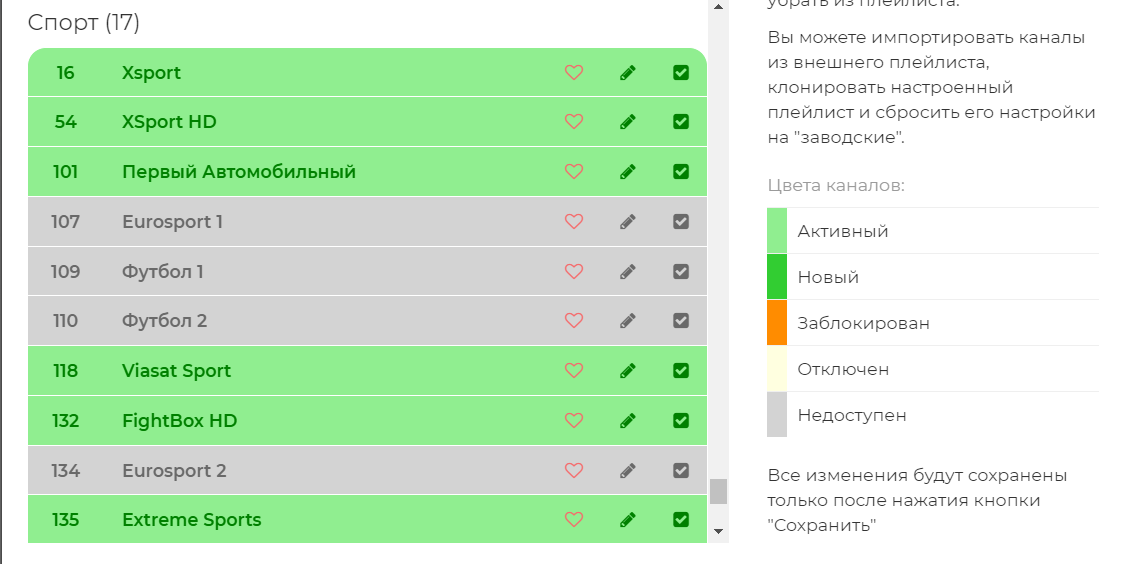This screenshot has height=564, width=1122.
Task: Disable the Extreme Sports channel checkbox
Action: coord(681,520)
